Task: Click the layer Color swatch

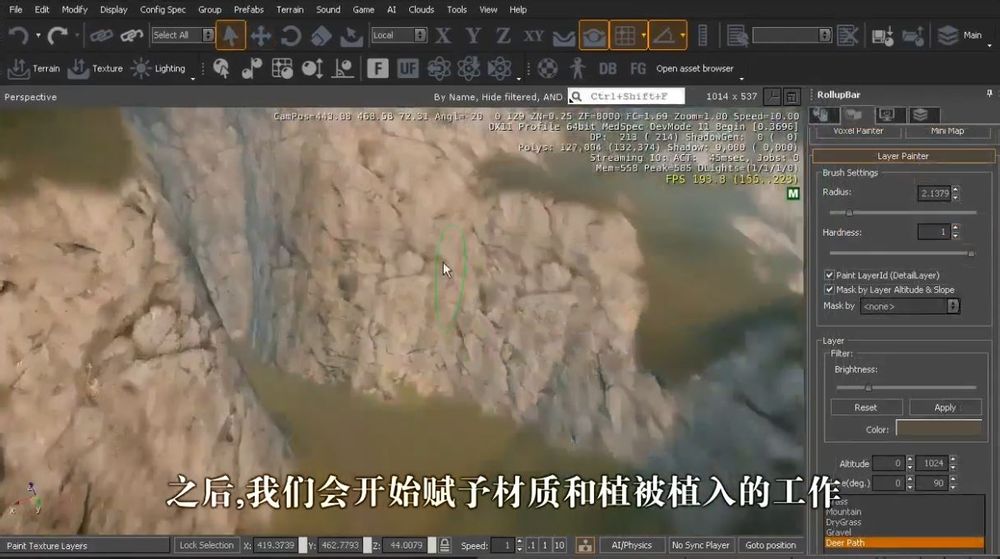Action: [x=939, y=429]
